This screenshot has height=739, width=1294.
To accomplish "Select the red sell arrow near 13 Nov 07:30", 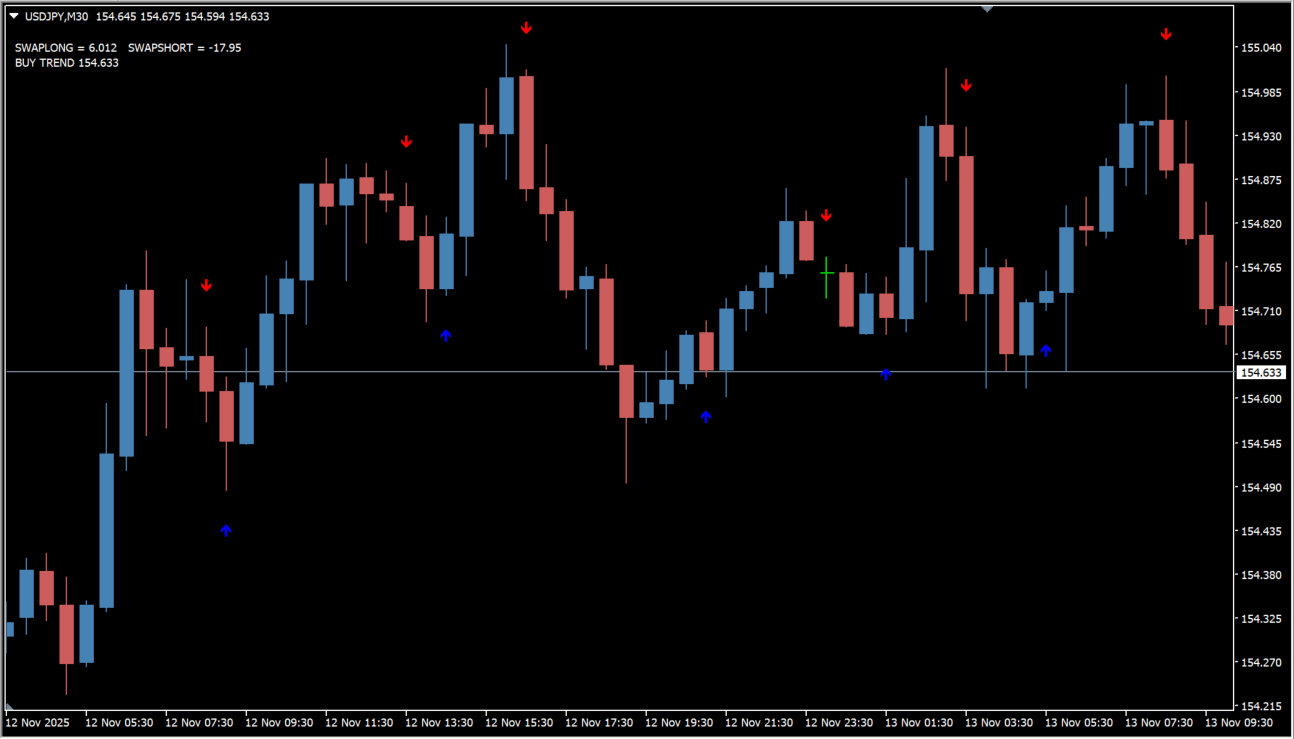I will tap(1166, 34).
